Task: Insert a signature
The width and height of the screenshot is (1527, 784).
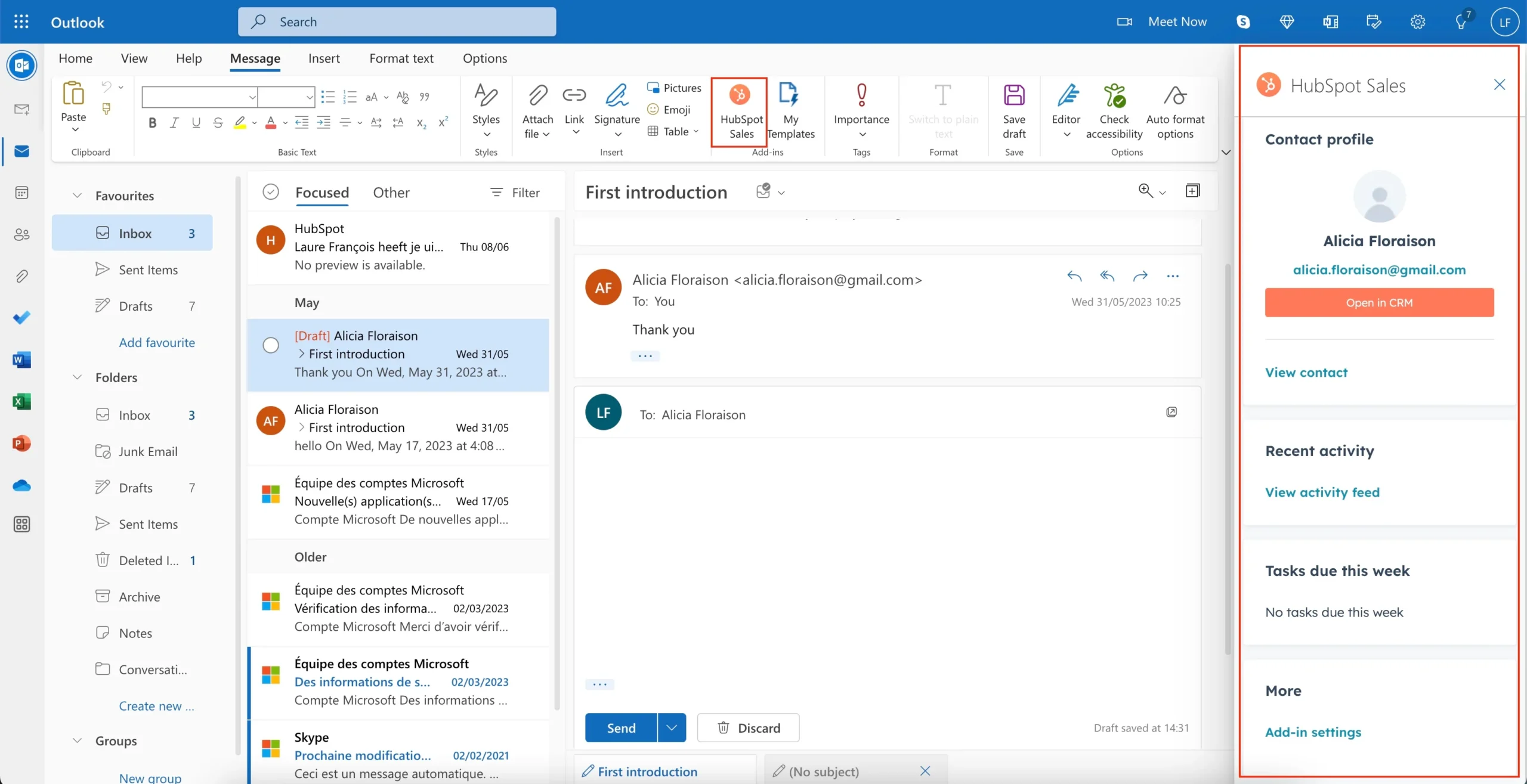Action: pyautogui.click(x=617, y=110)
